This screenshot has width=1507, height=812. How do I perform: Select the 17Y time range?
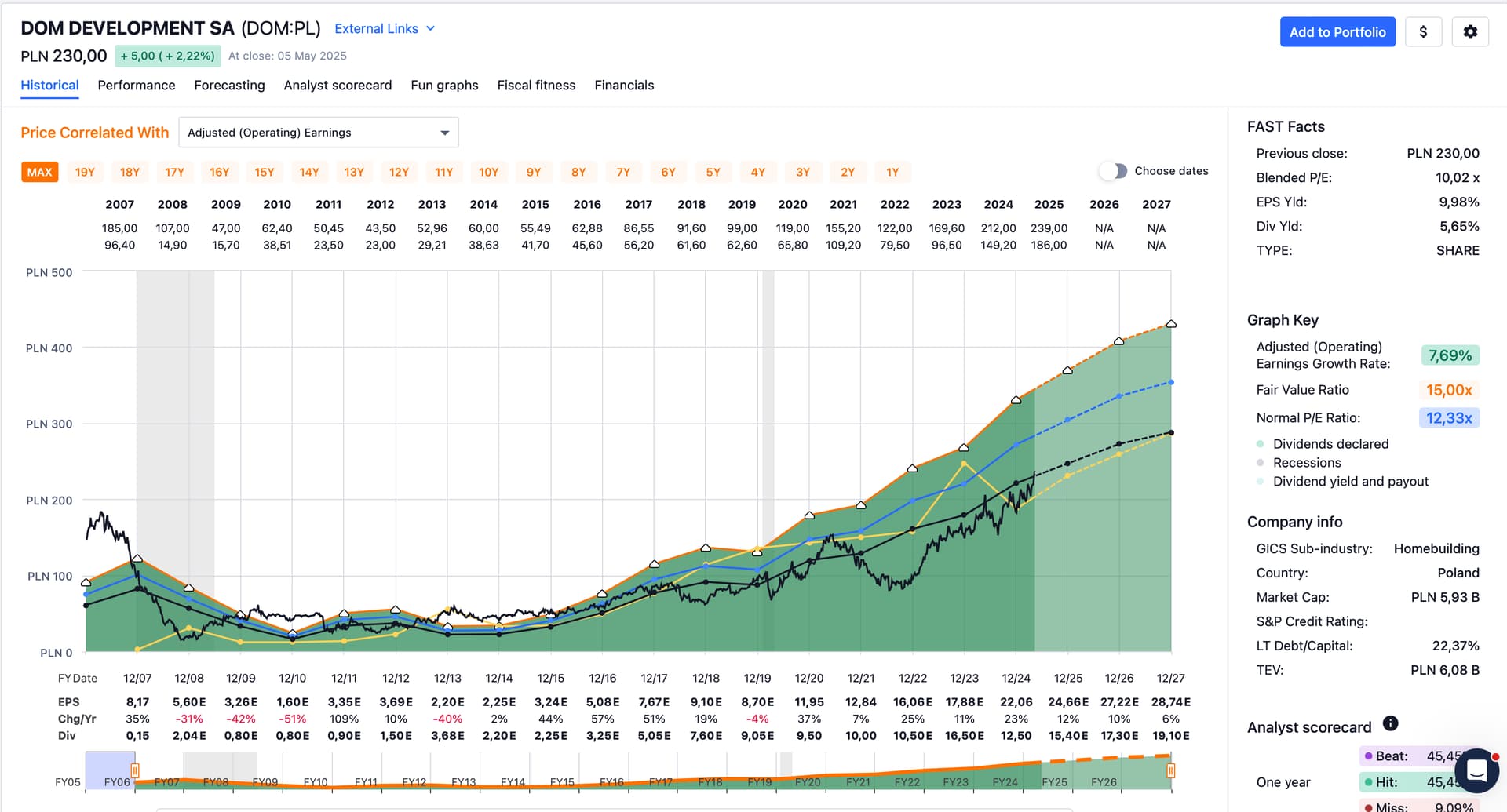point(174,172)
